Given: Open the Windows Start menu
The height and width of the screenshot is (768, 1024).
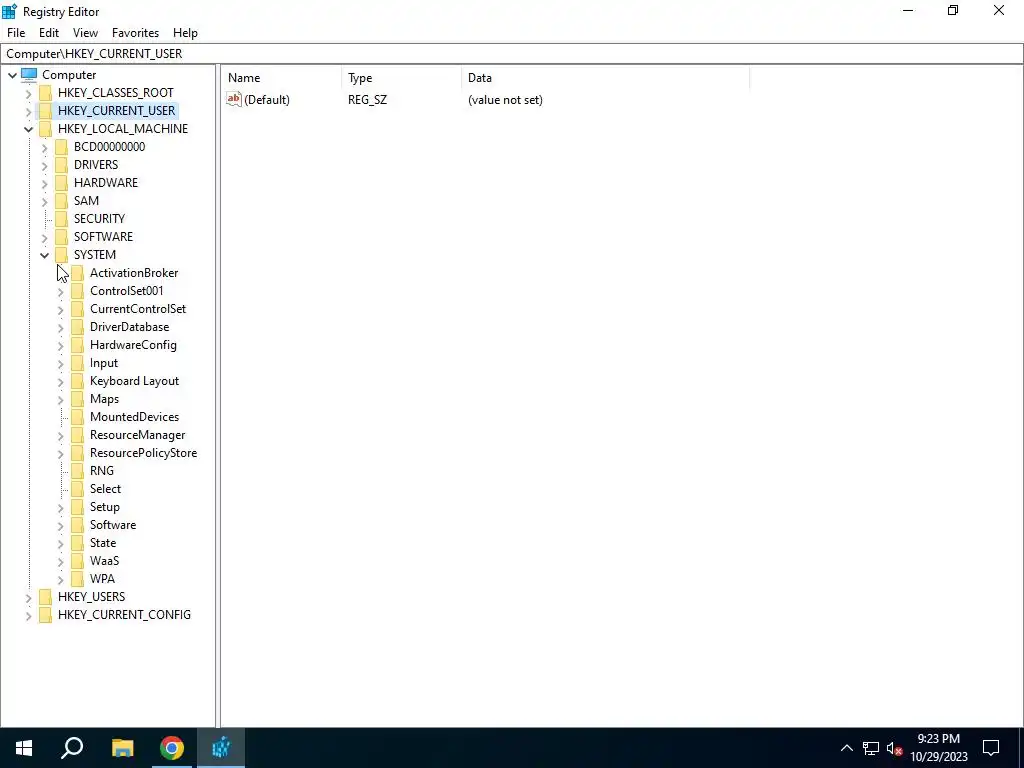Looking at the screenshot, I should tap(24, 748).
